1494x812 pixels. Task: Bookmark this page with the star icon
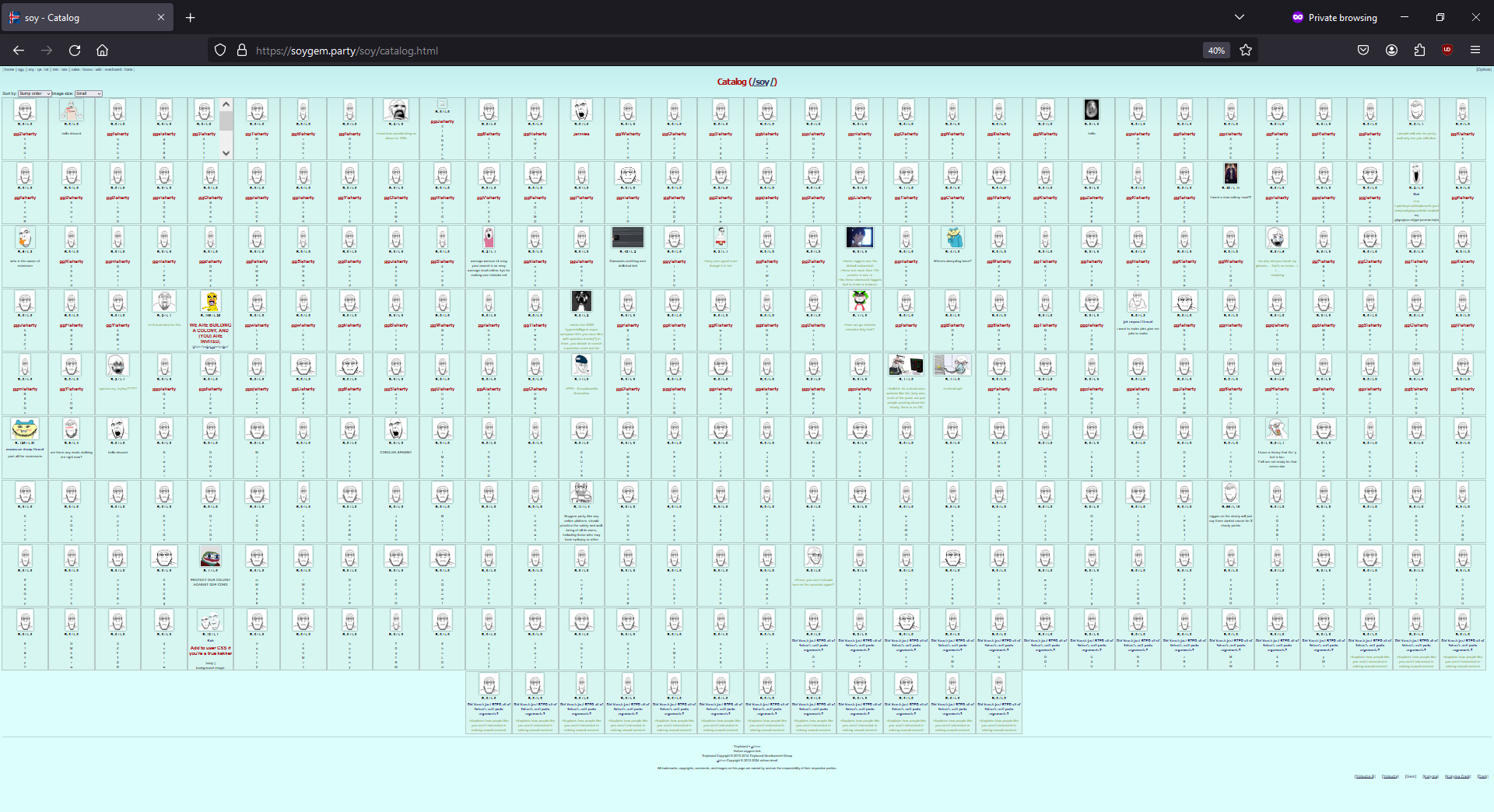(1246, 51)
